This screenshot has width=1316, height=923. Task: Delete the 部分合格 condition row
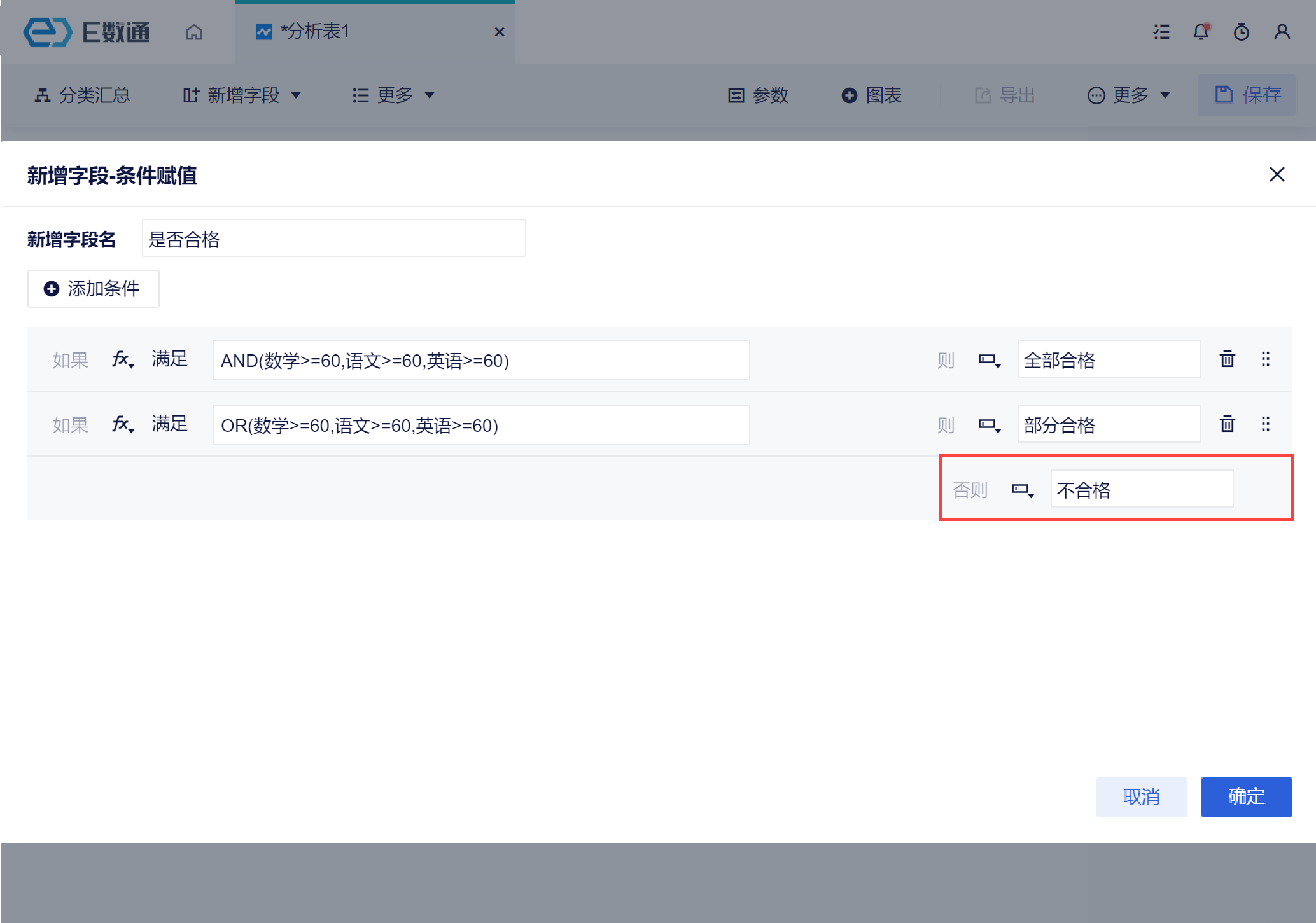tap(1227, 424)
